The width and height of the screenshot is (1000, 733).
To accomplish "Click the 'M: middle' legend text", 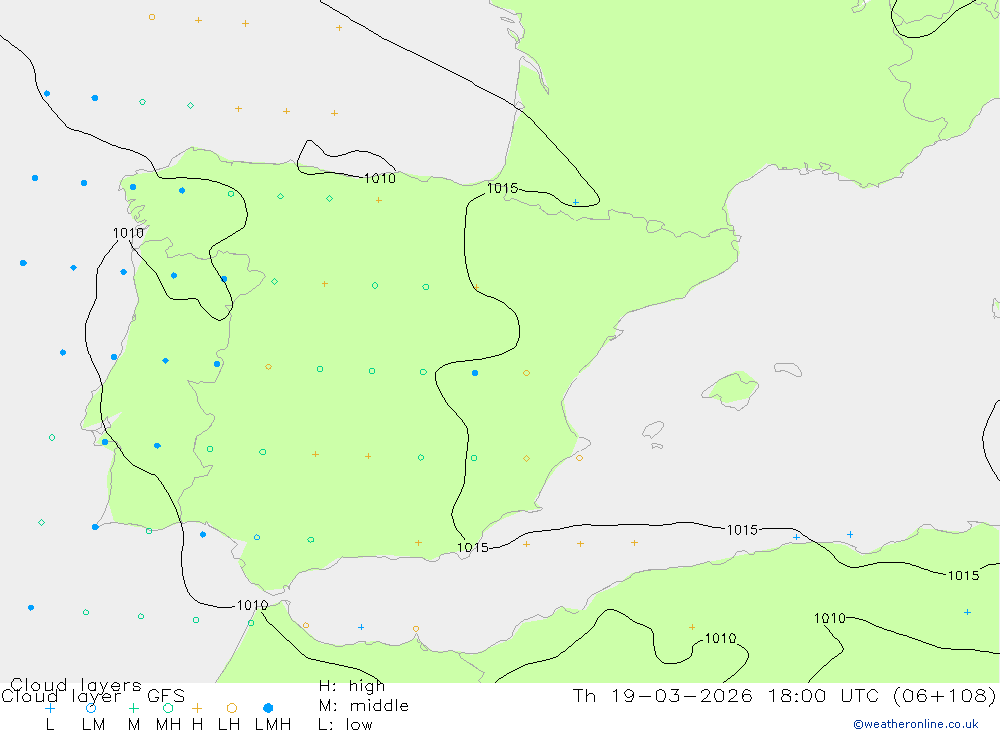I will point(364,706).
